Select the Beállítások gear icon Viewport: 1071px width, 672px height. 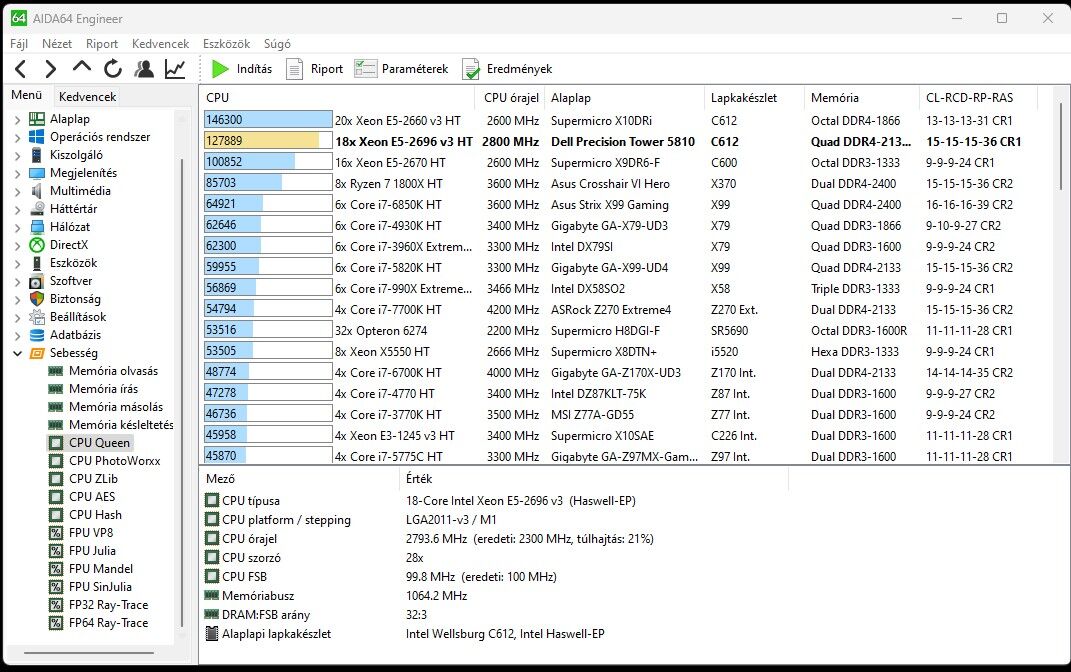(x=37, y=317)
